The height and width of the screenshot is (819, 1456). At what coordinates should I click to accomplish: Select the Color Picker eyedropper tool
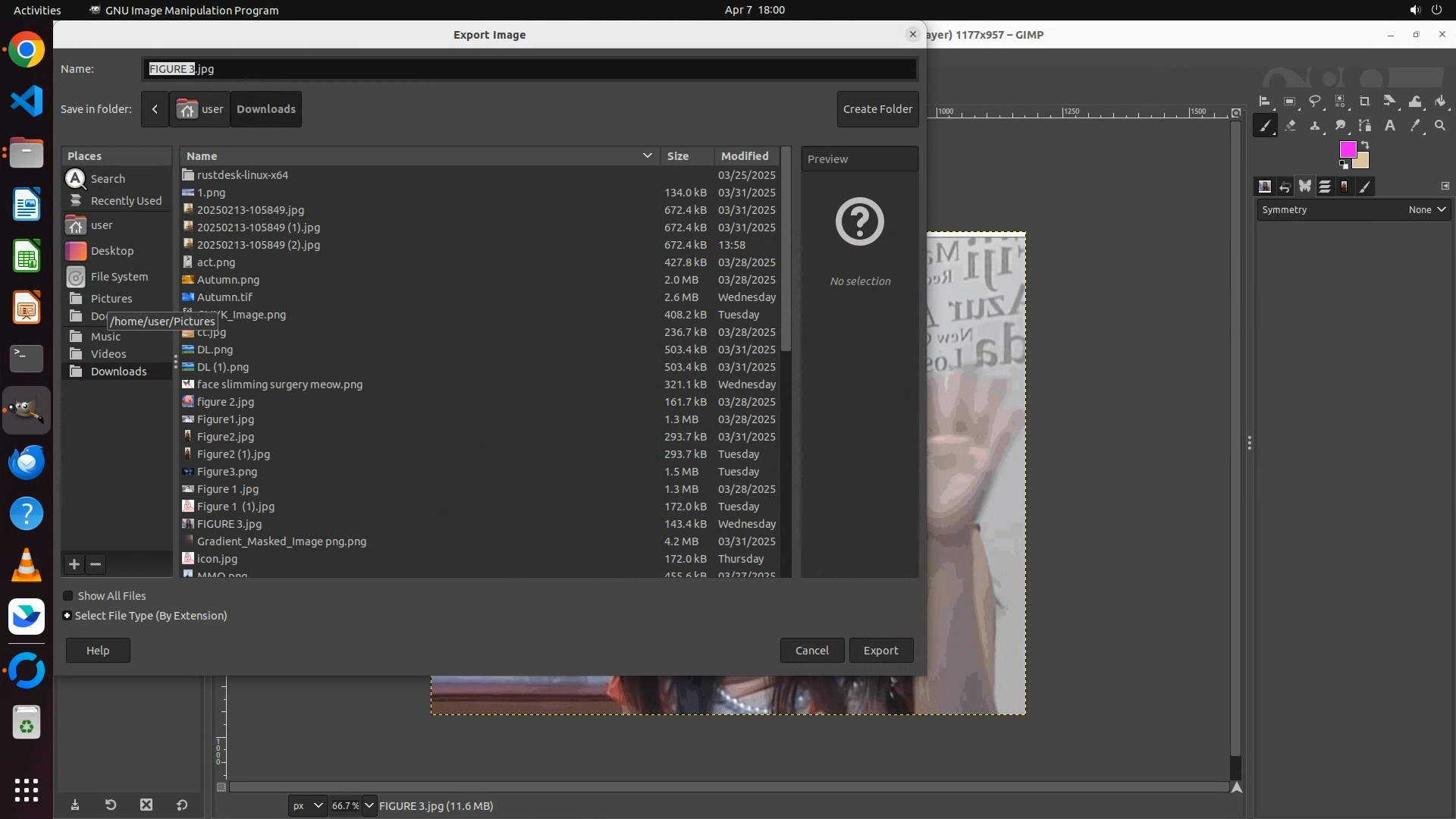[x=1415, y=126]
